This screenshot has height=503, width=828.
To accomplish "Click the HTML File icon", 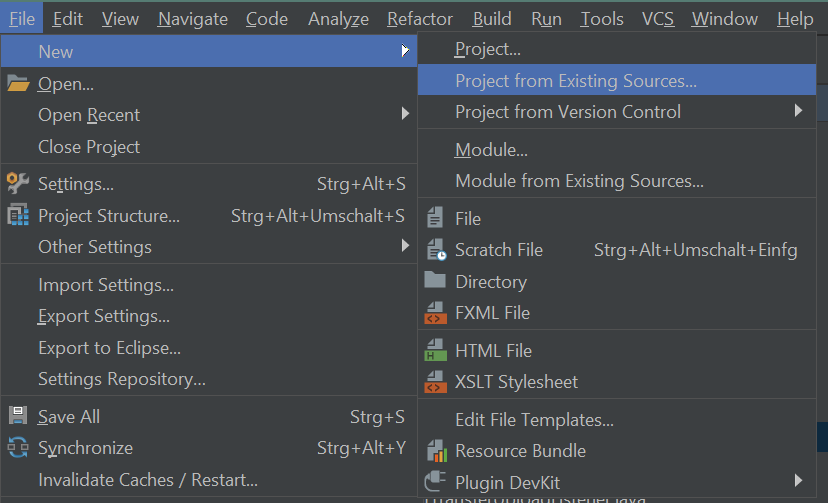I will pyautogui.click(x=435, y=351).
